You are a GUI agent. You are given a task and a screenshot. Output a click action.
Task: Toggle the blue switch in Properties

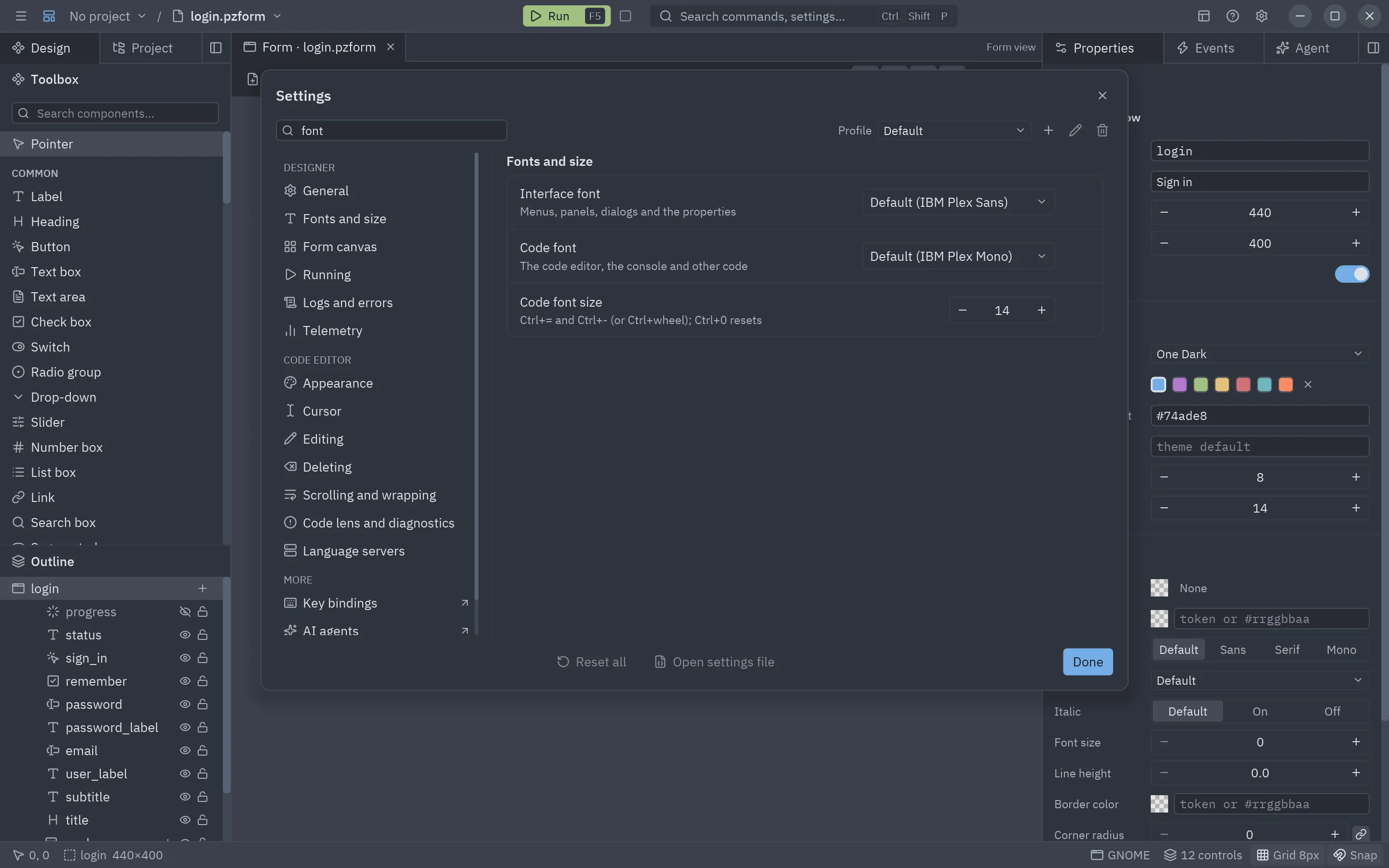point(1352,274)
